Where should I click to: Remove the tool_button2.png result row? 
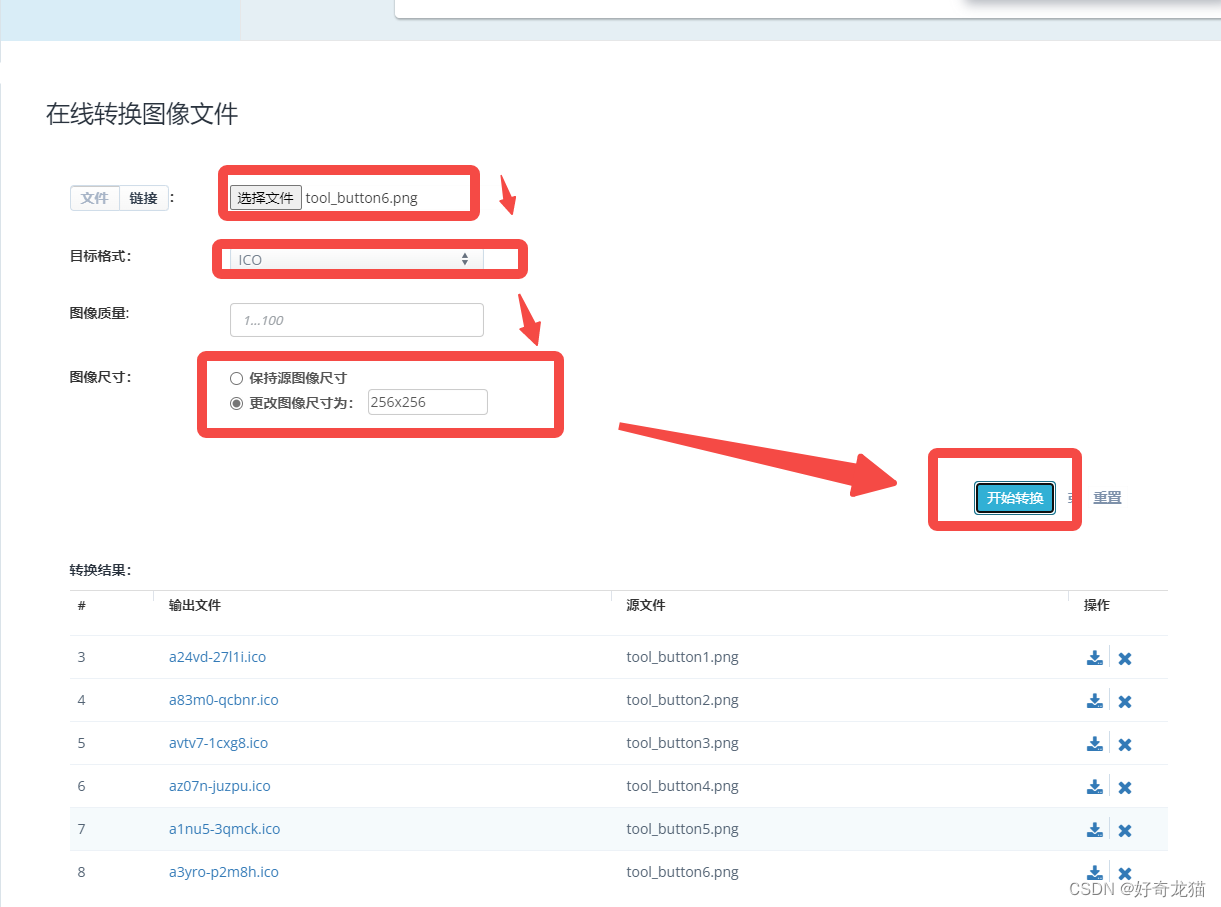point(1124,701)
